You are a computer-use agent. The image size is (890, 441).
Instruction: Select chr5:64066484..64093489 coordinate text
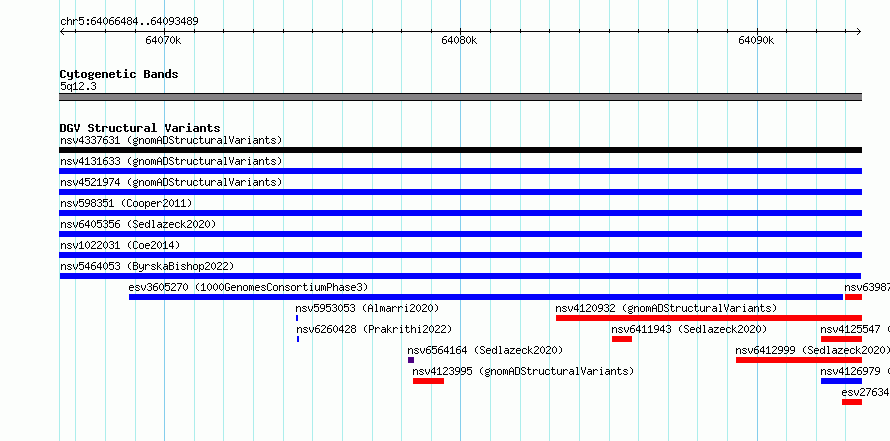[129, 21]
